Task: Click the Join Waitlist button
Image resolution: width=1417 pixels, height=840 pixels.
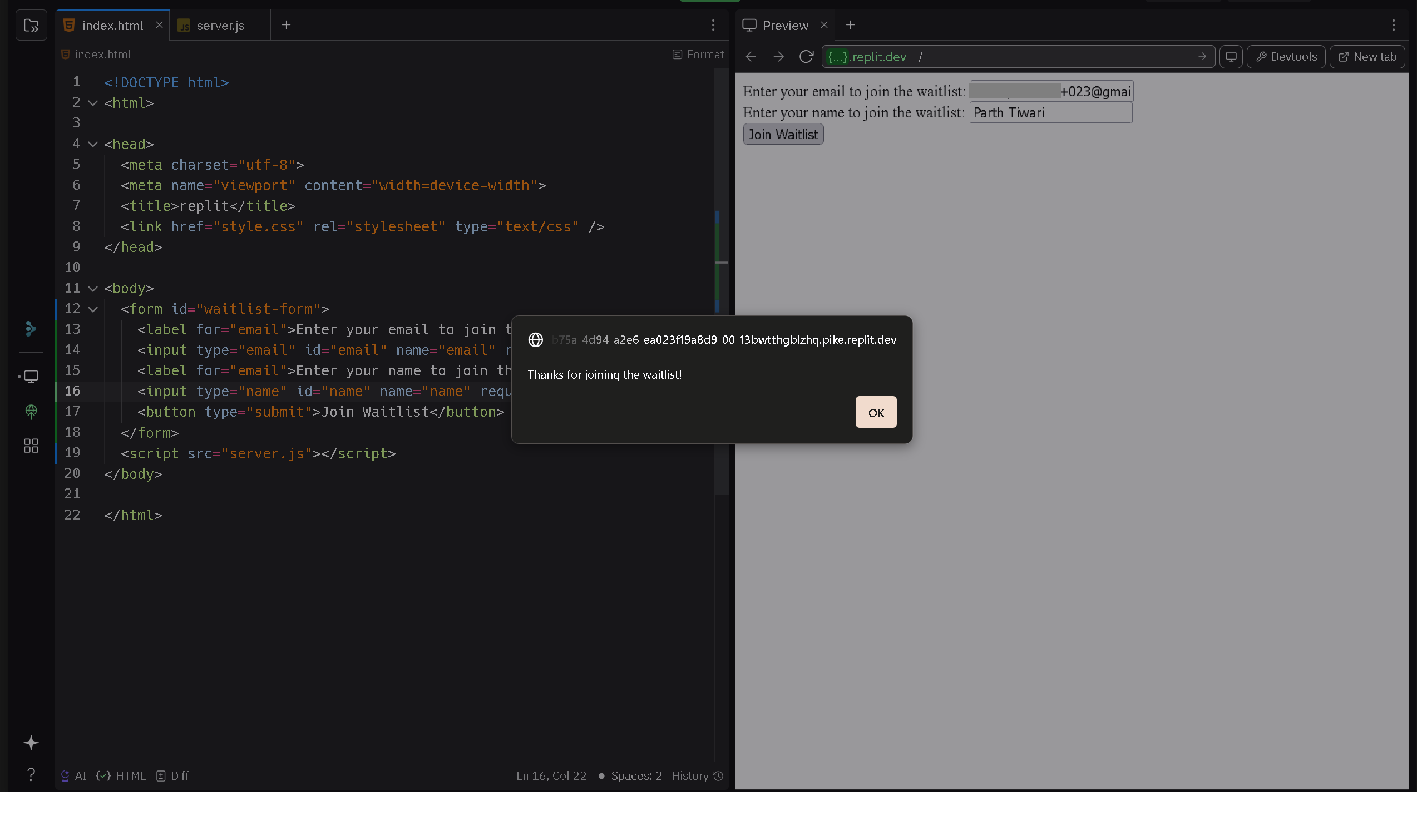Action: click(x=783, y=134)
